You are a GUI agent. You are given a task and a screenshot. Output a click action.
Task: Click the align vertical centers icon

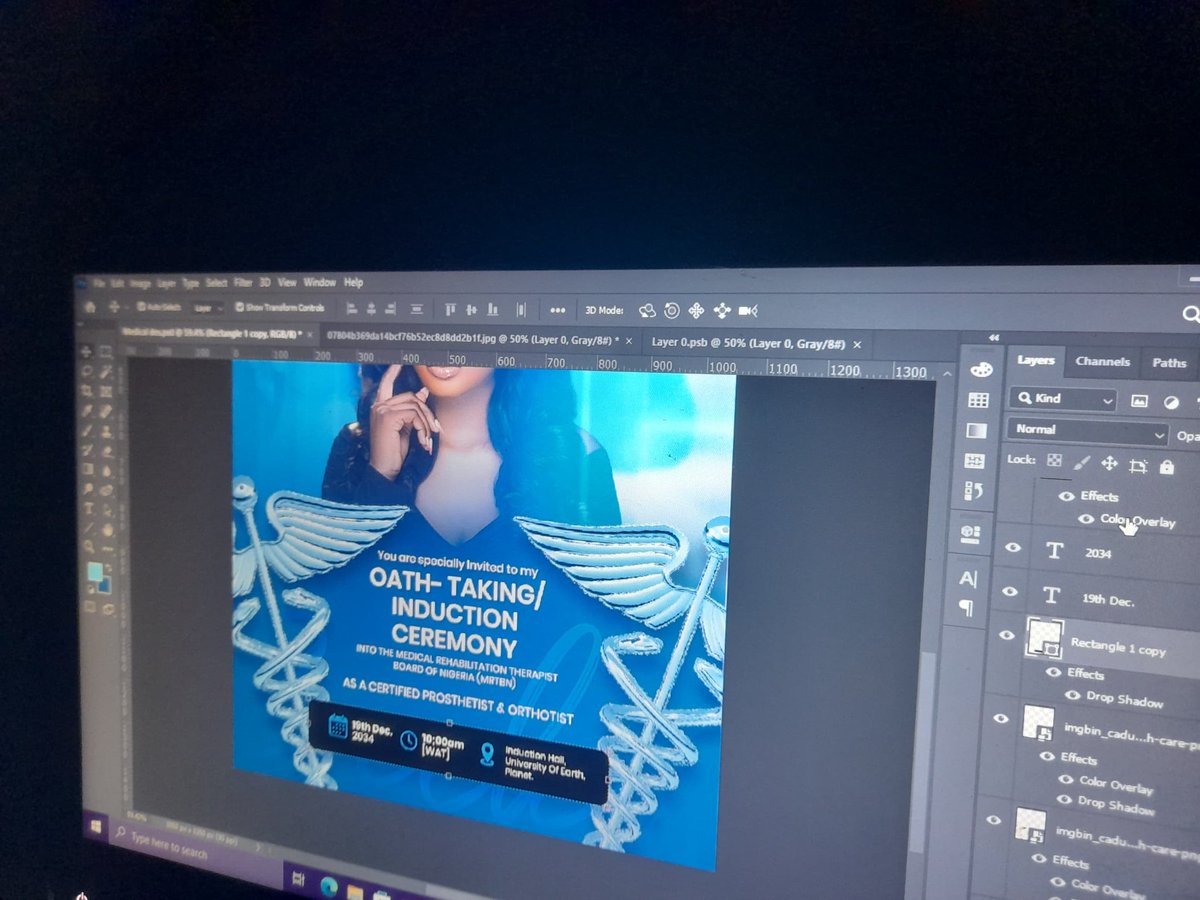click(472, 310)
